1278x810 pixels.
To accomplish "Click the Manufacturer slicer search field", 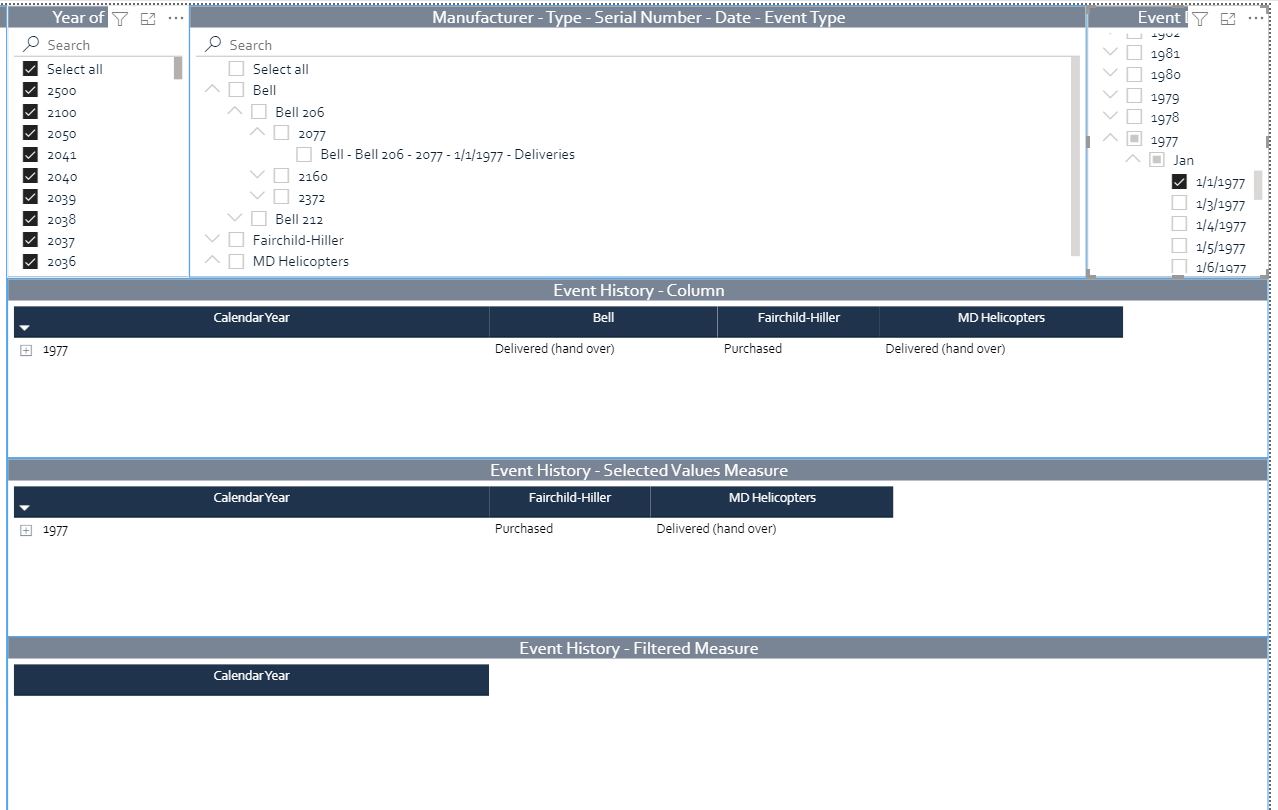I will point(640,44).
